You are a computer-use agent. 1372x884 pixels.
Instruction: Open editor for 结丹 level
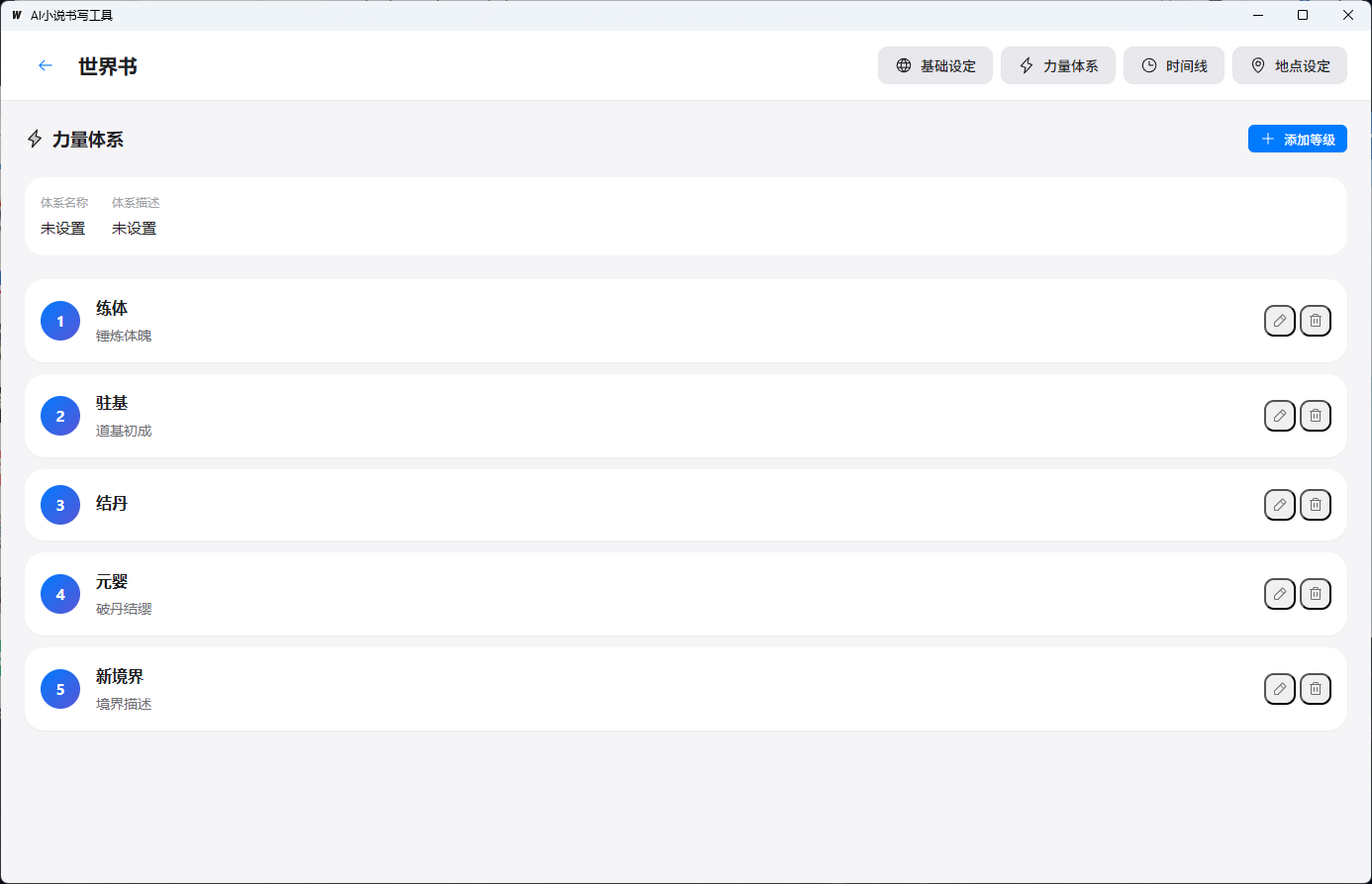[1279, 505]
